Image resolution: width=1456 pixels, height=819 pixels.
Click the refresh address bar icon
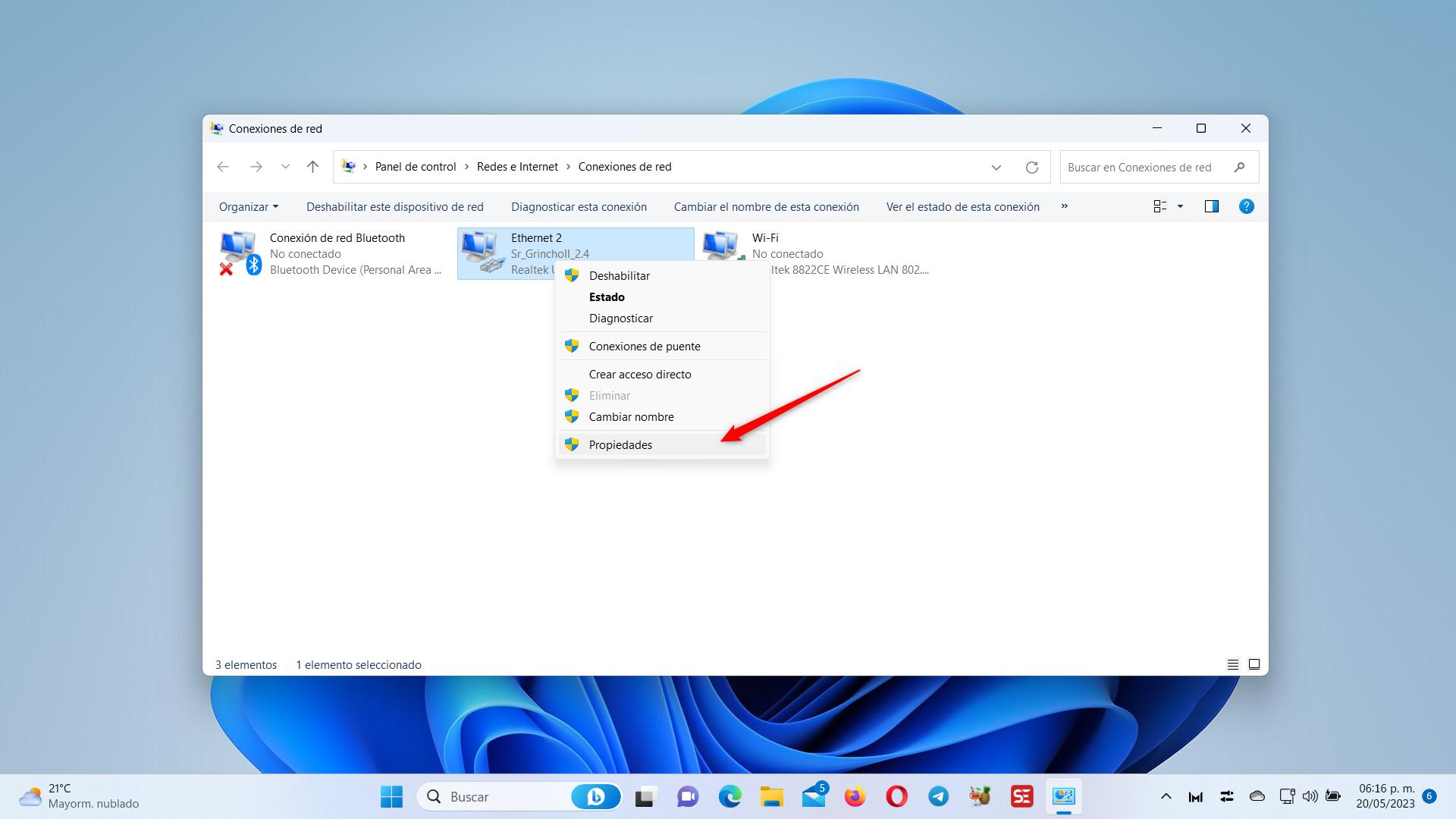click(x=1031, y=167)
